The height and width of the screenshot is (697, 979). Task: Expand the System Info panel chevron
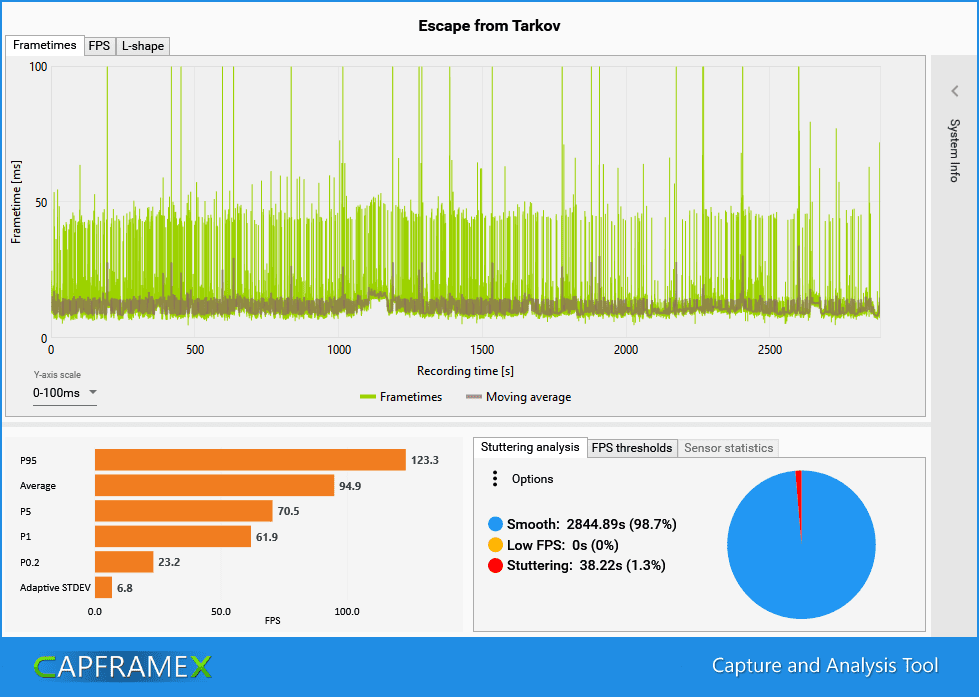(955, 91)
